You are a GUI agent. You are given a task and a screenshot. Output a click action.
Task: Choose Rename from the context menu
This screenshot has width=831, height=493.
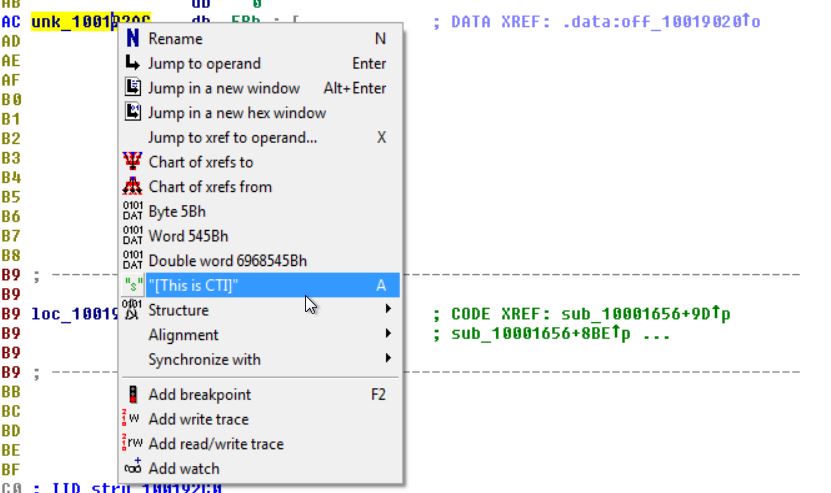coord(261,38)
